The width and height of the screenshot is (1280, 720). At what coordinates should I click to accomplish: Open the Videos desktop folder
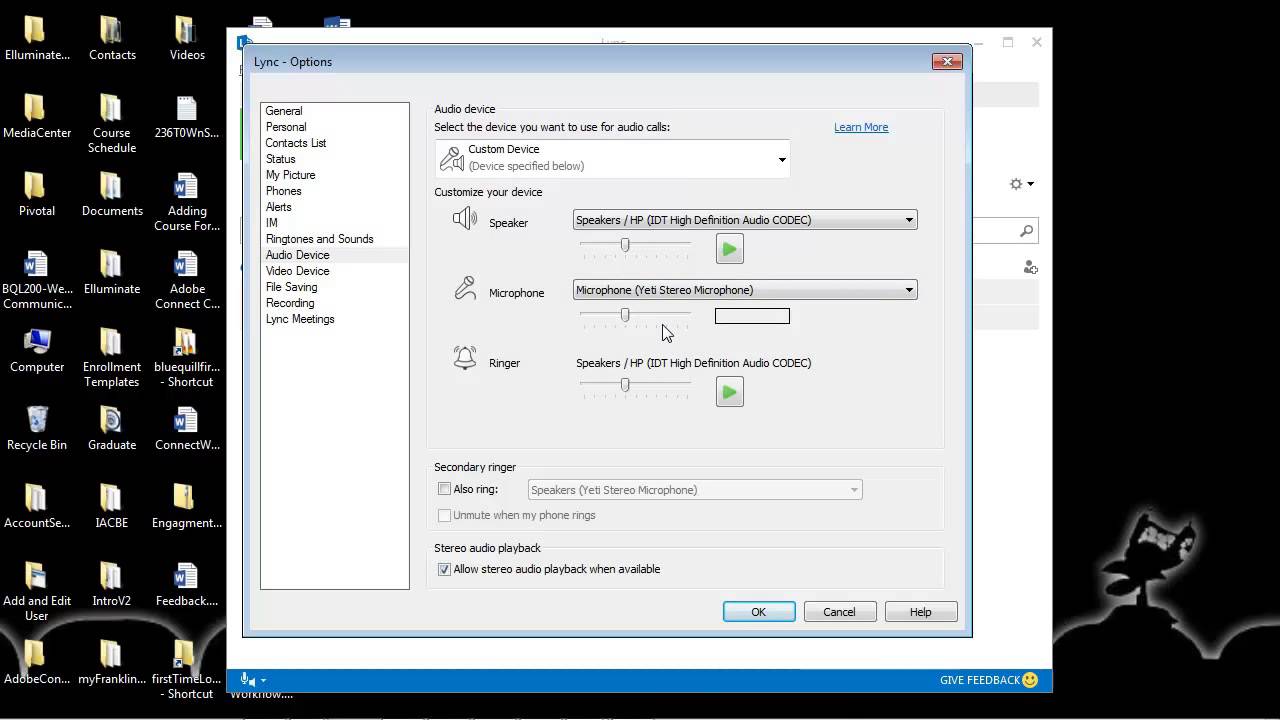(187, 39)
